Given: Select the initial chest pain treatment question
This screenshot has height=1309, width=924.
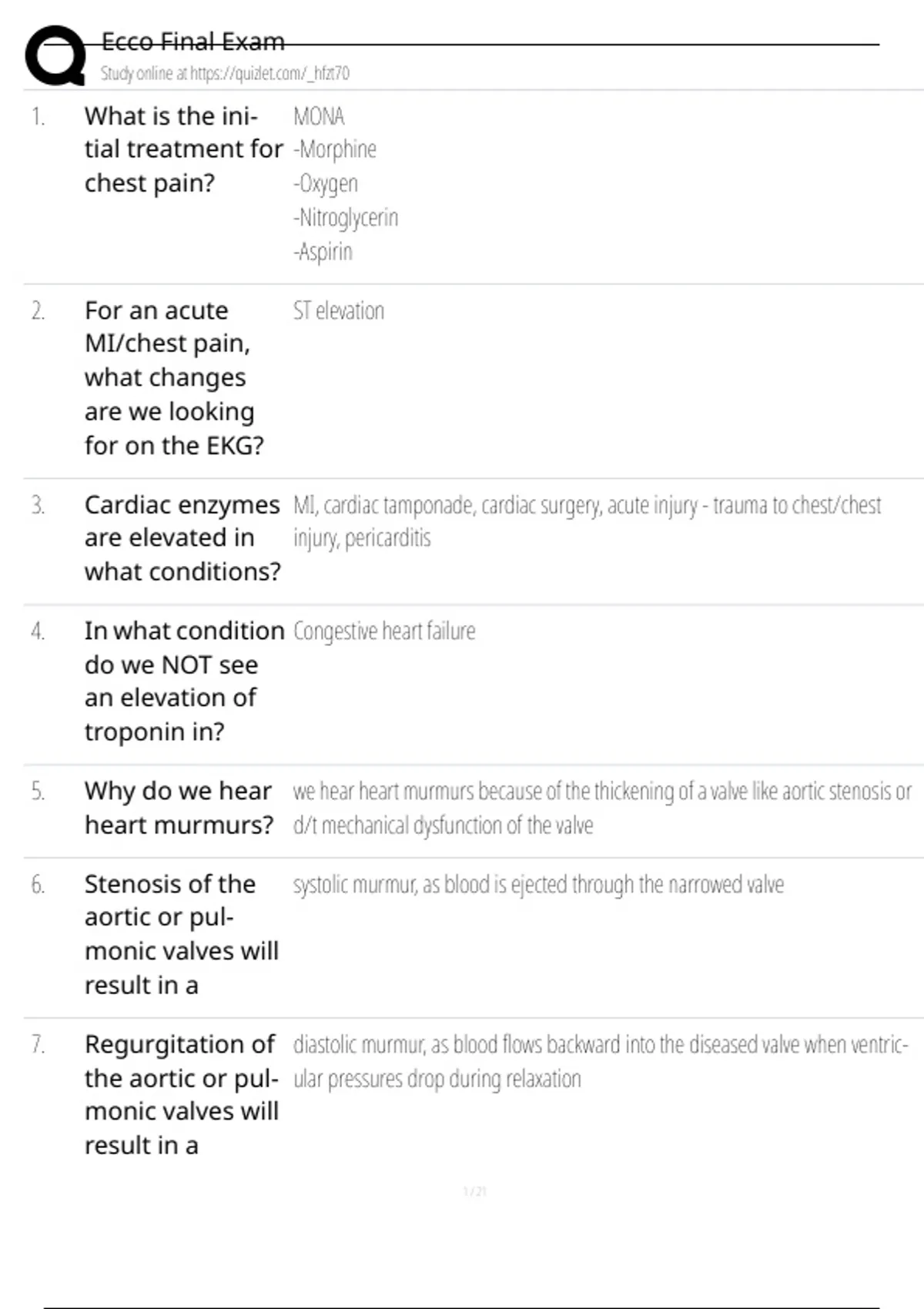Looking at the screenshot, I should click(x=183, y=149).
